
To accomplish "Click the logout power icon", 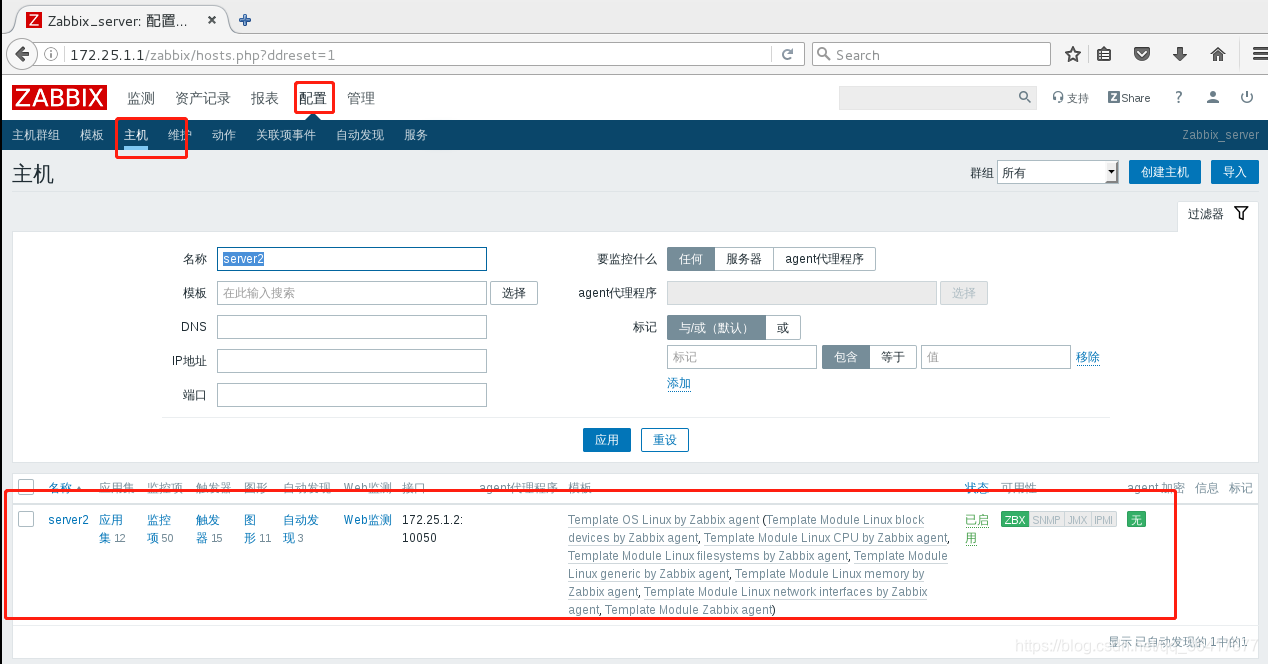I will tap(1247, 97).
